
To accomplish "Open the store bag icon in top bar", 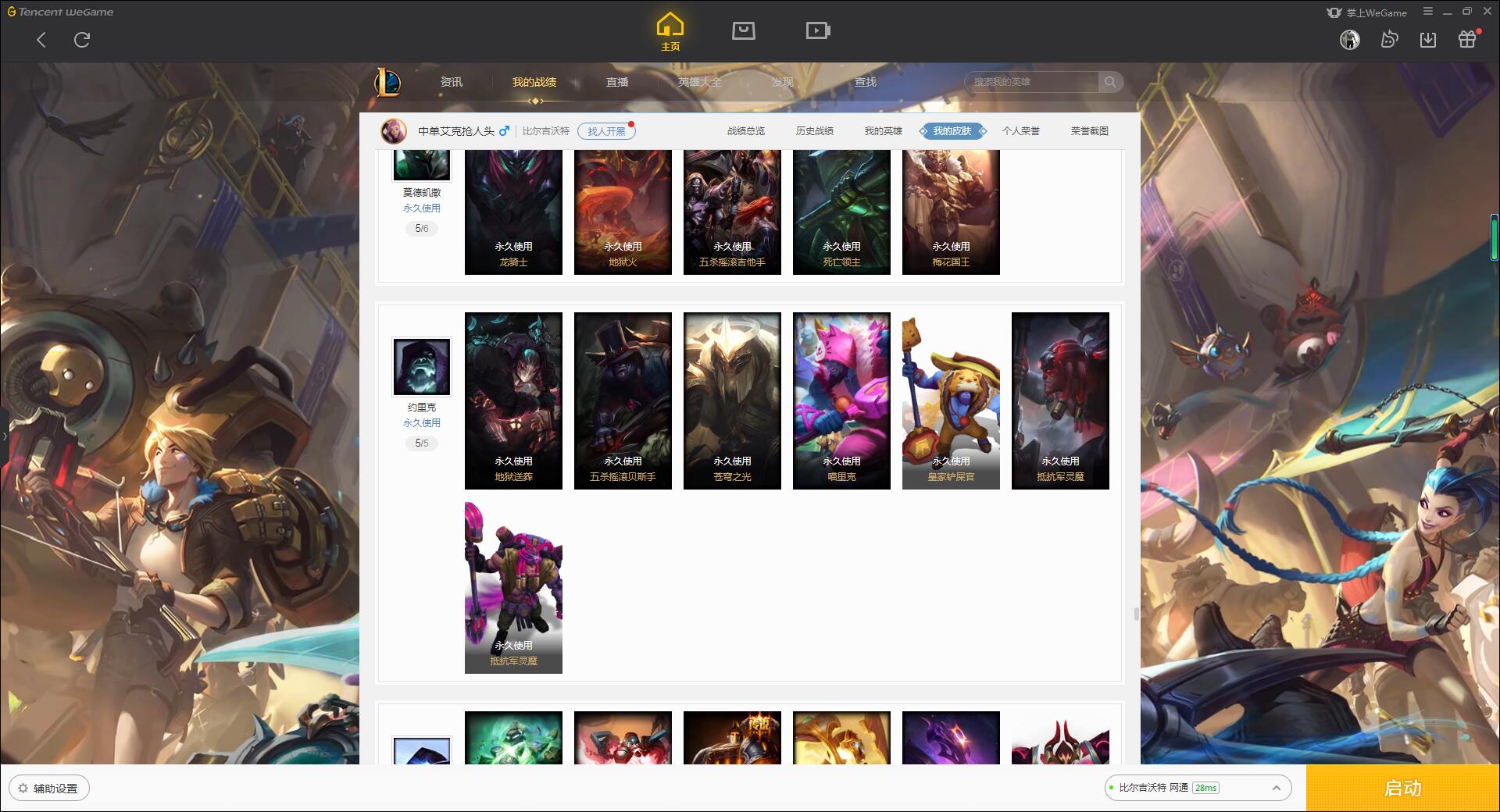I will (744, 30).
